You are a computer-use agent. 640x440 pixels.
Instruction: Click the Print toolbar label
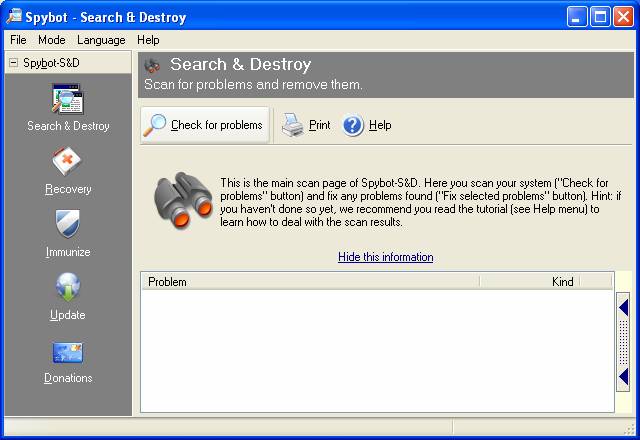pos(320,125)
